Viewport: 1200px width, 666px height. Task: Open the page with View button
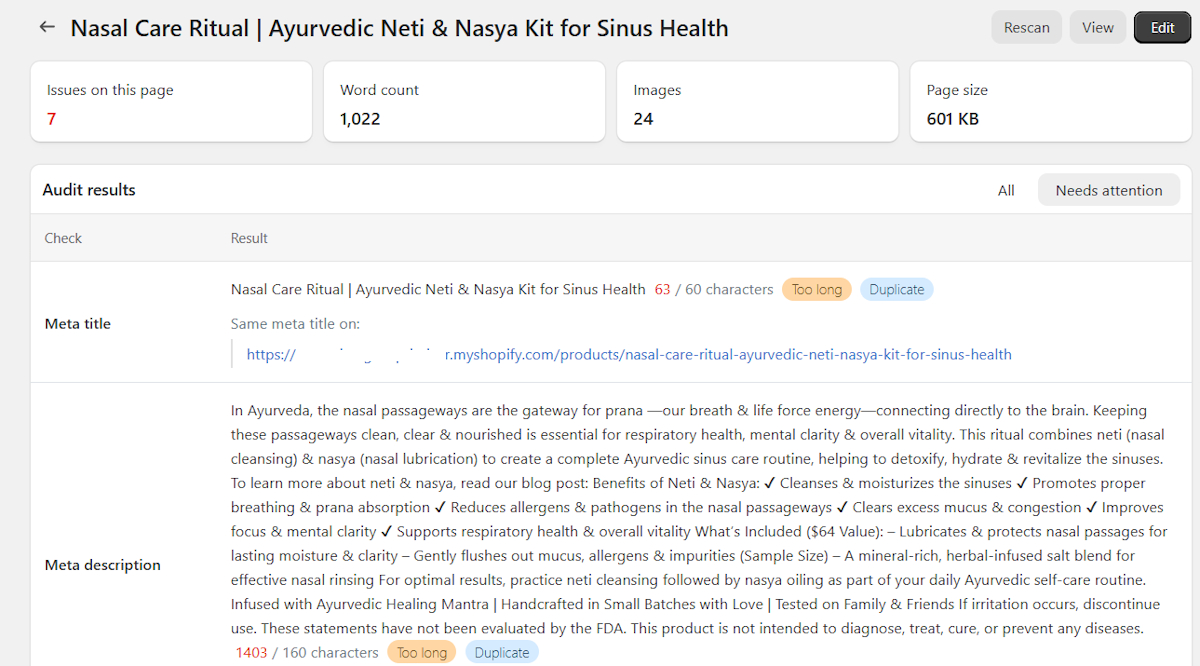1098,27
